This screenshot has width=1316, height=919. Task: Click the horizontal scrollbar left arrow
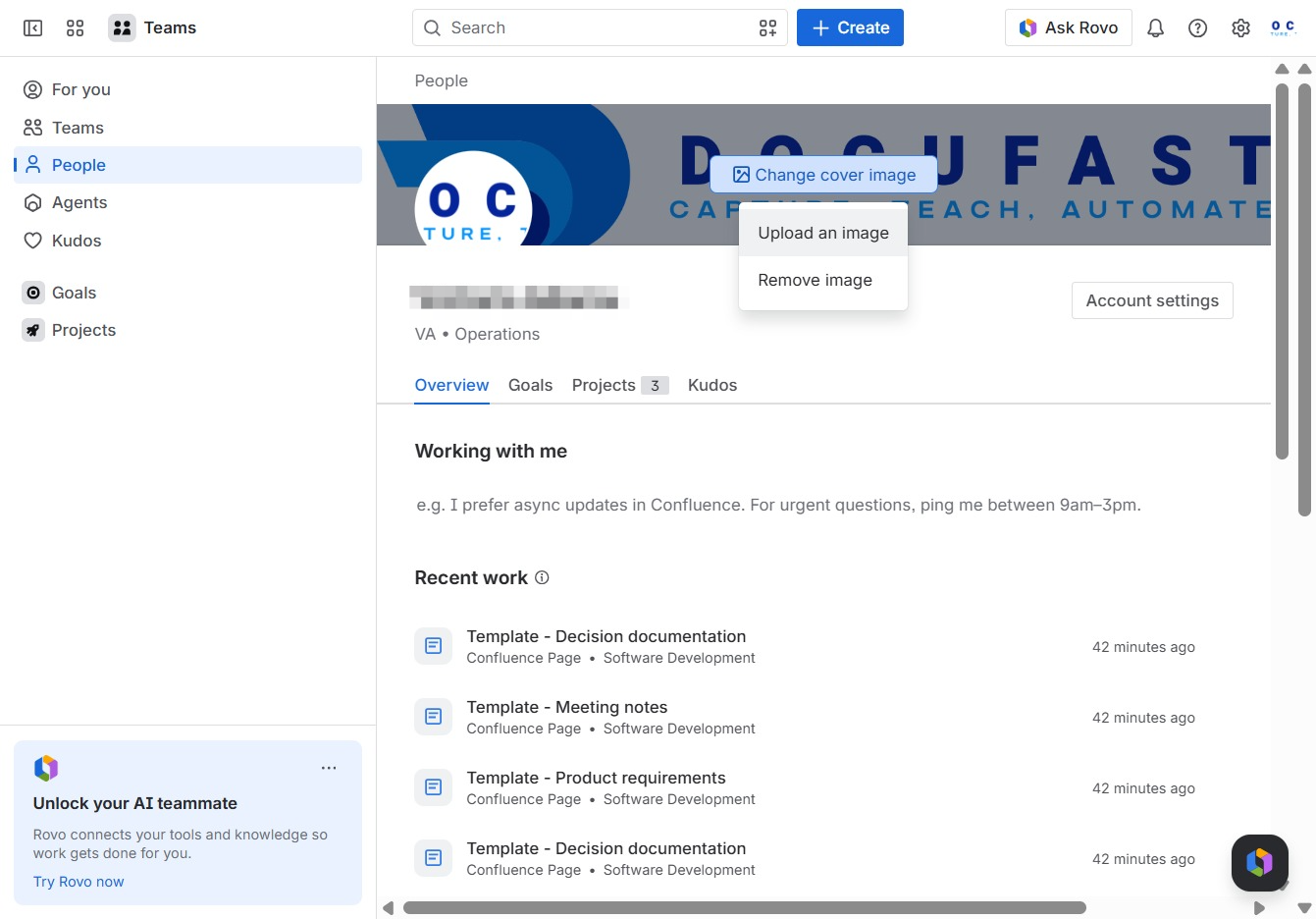[389, 908]
